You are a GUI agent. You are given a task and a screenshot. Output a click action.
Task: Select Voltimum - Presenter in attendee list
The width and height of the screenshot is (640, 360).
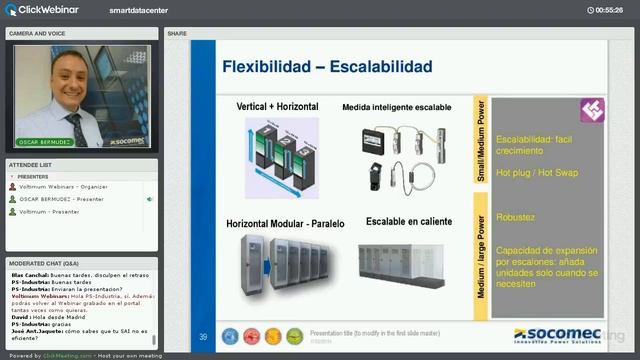click(49, 212)
